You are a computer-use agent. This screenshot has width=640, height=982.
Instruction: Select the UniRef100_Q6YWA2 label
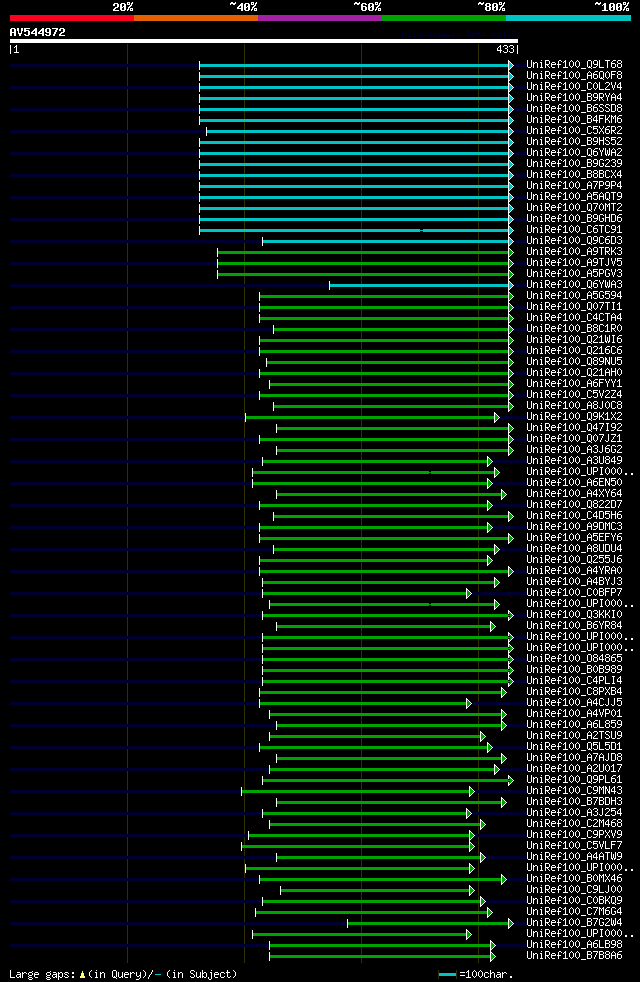[x=574, y=153]
